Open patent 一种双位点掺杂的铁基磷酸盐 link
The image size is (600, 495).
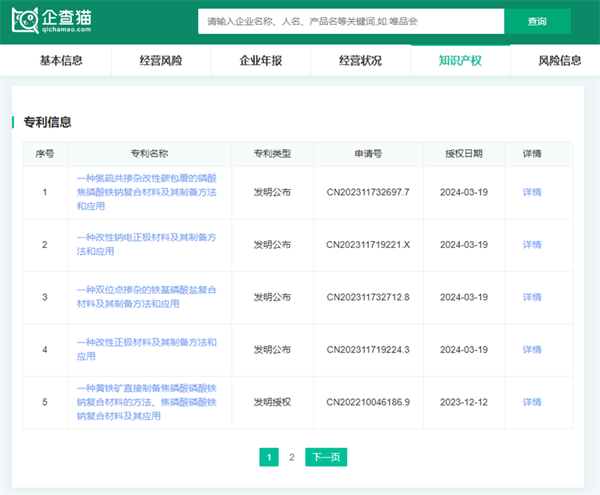(x=147, y=297)
